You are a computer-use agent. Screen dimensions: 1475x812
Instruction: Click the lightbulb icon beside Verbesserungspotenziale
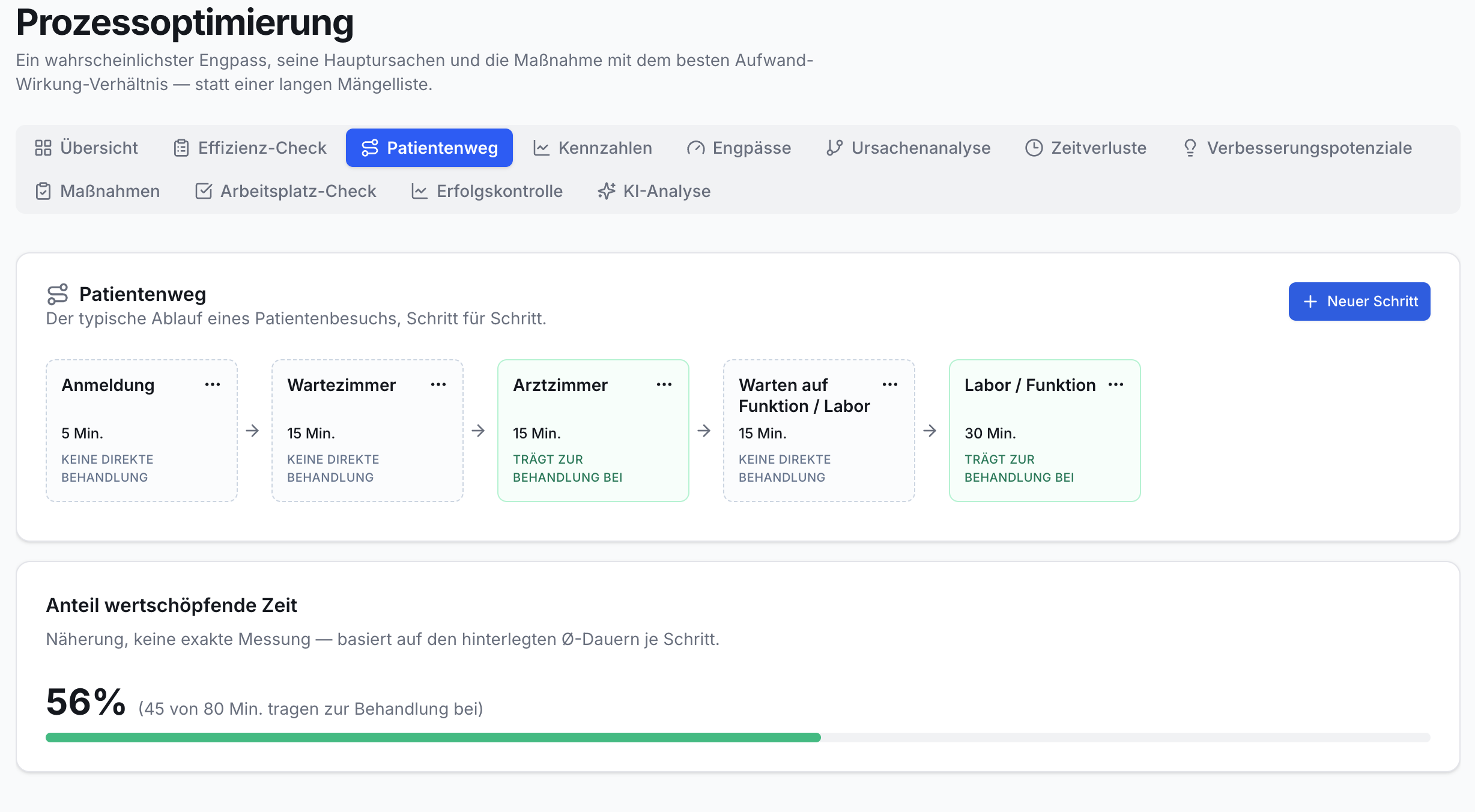pos(1190,148)
